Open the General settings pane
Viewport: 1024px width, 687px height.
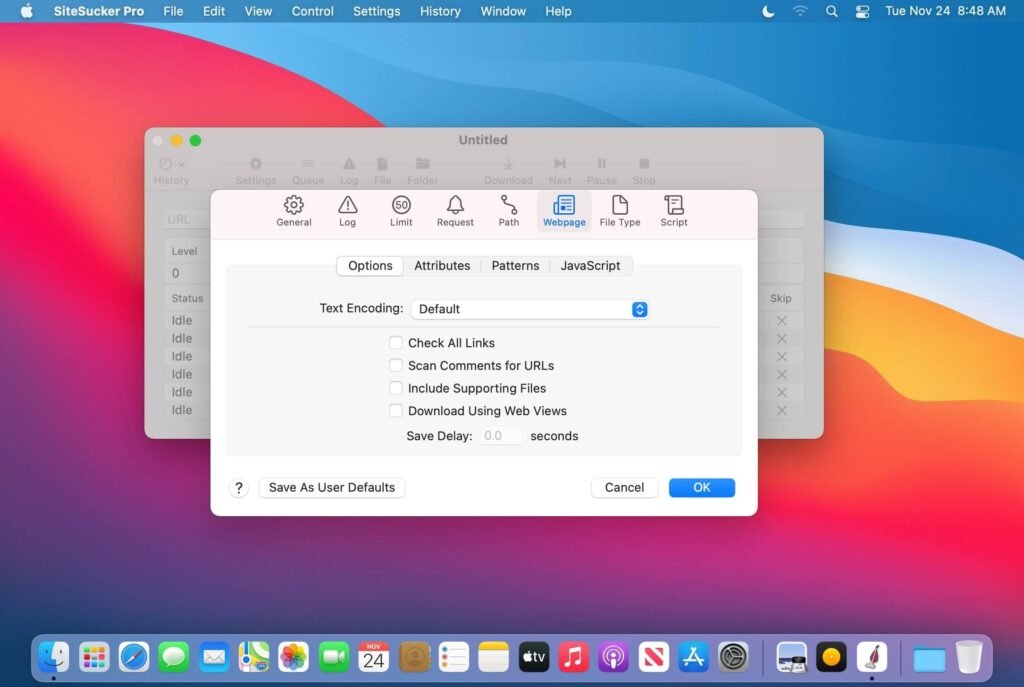click(293, 211)
